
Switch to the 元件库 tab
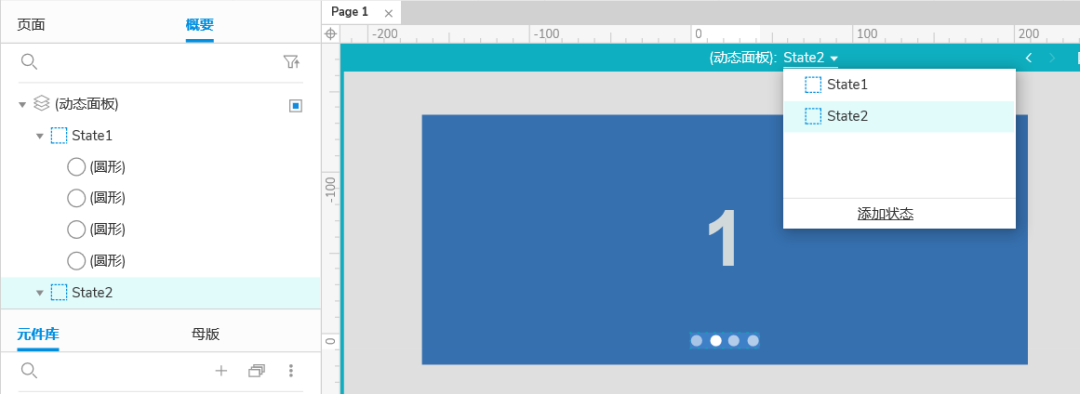38,335
